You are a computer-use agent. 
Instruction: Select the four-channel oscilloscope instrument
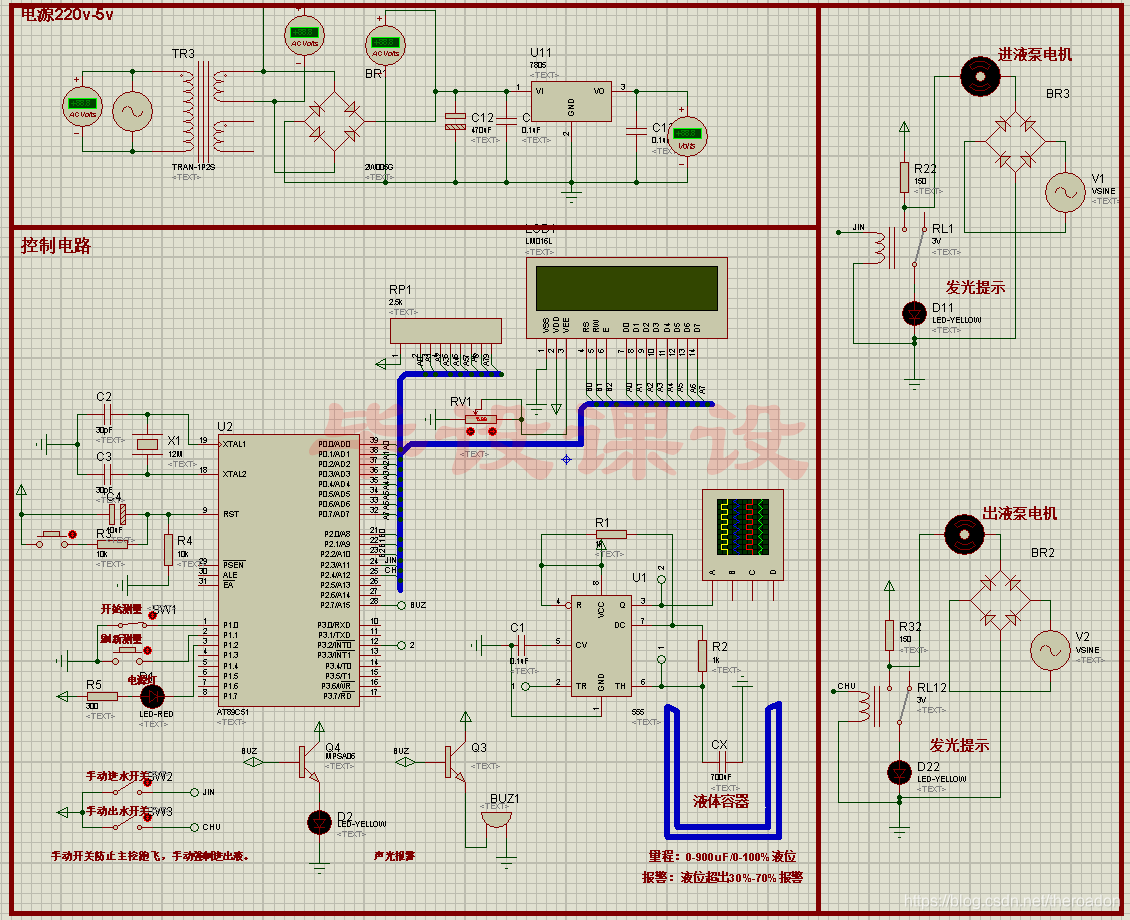[x=742, y=535]
